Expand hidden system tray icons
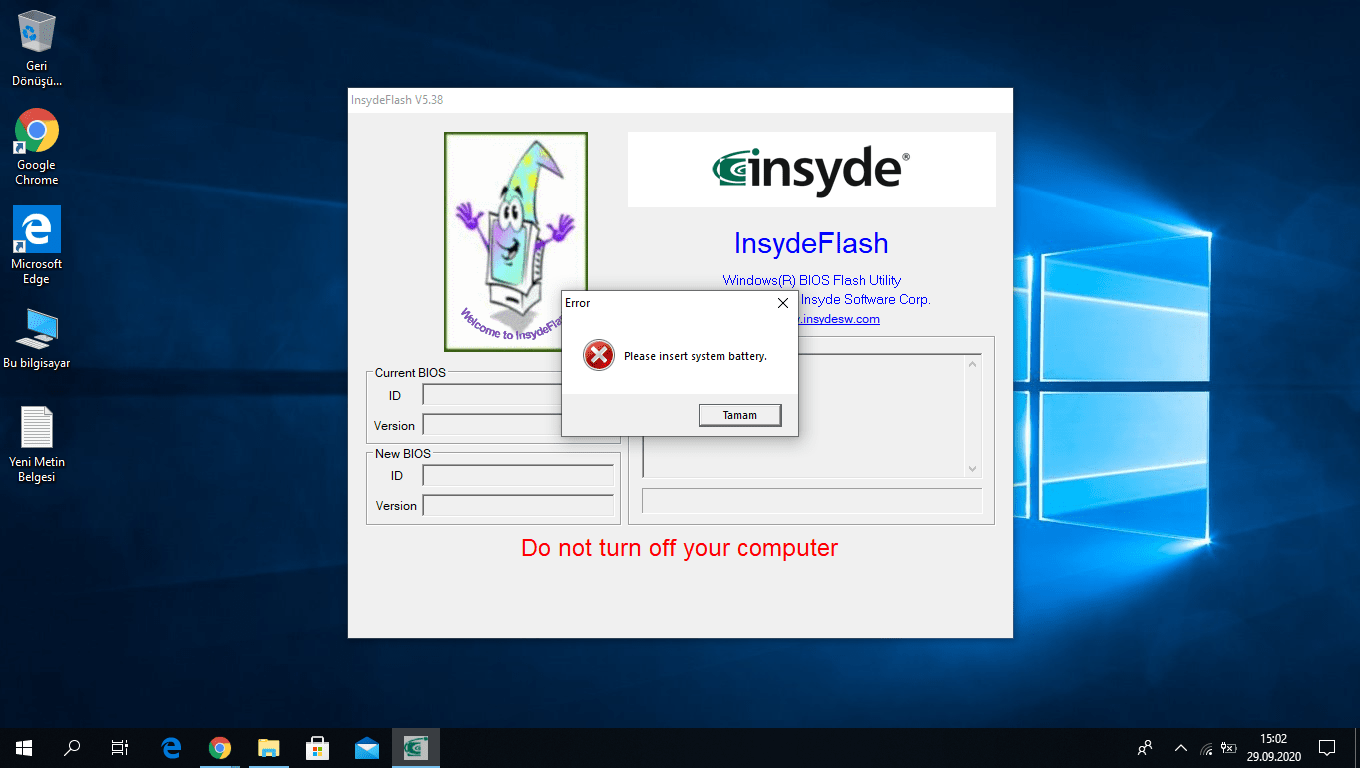This screenshot has width=1360, height=768. coord(1181,748)
